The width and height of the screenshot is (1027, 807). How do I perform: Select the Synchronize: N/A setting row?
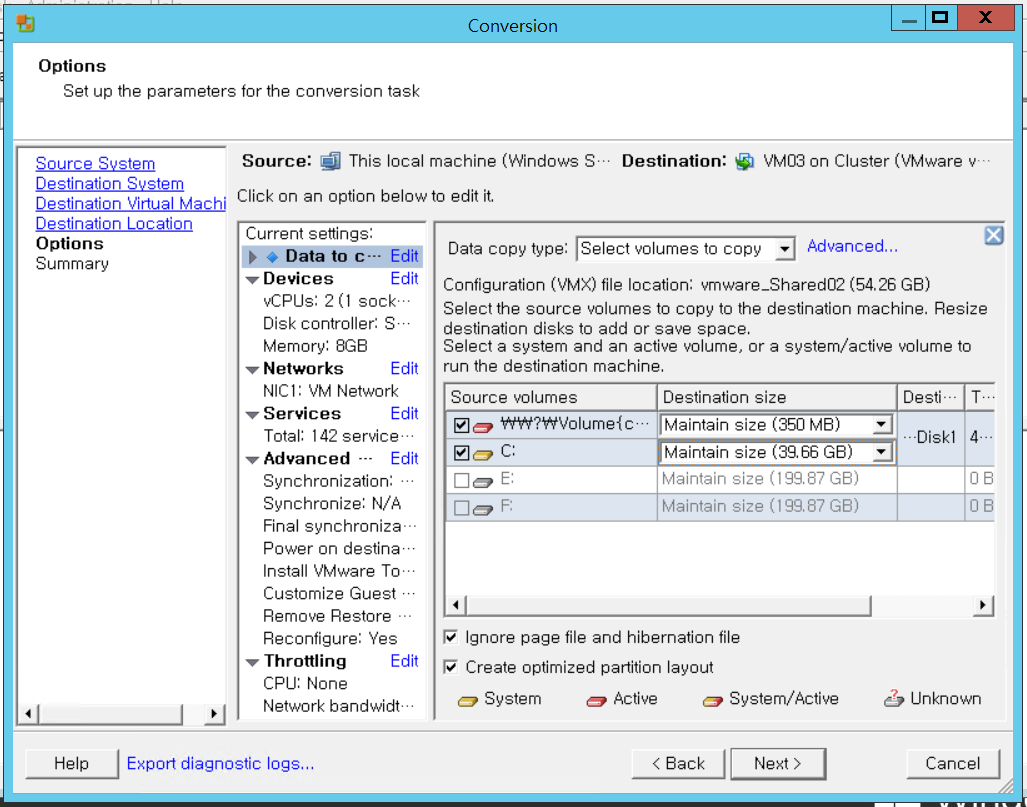(332, 504)
